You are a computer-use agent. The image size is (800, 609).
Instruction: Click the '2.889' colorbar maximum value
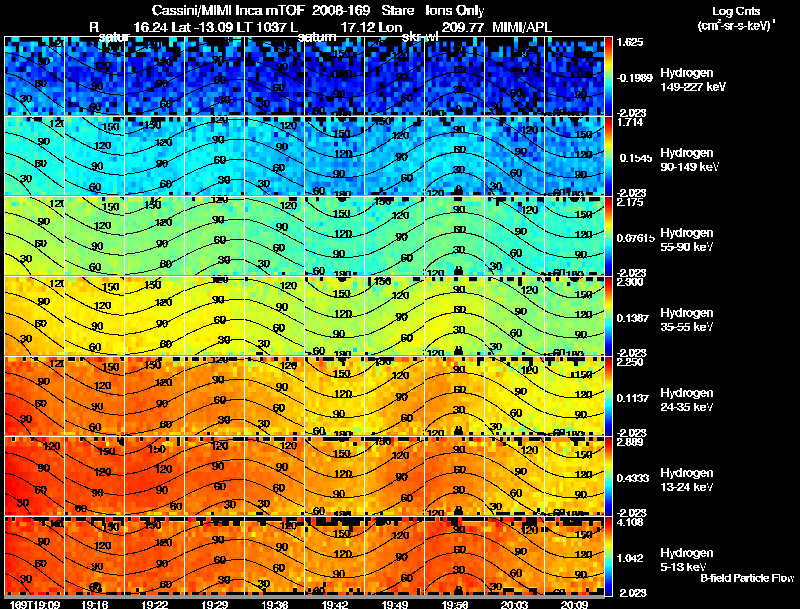[x=630, y=442]
